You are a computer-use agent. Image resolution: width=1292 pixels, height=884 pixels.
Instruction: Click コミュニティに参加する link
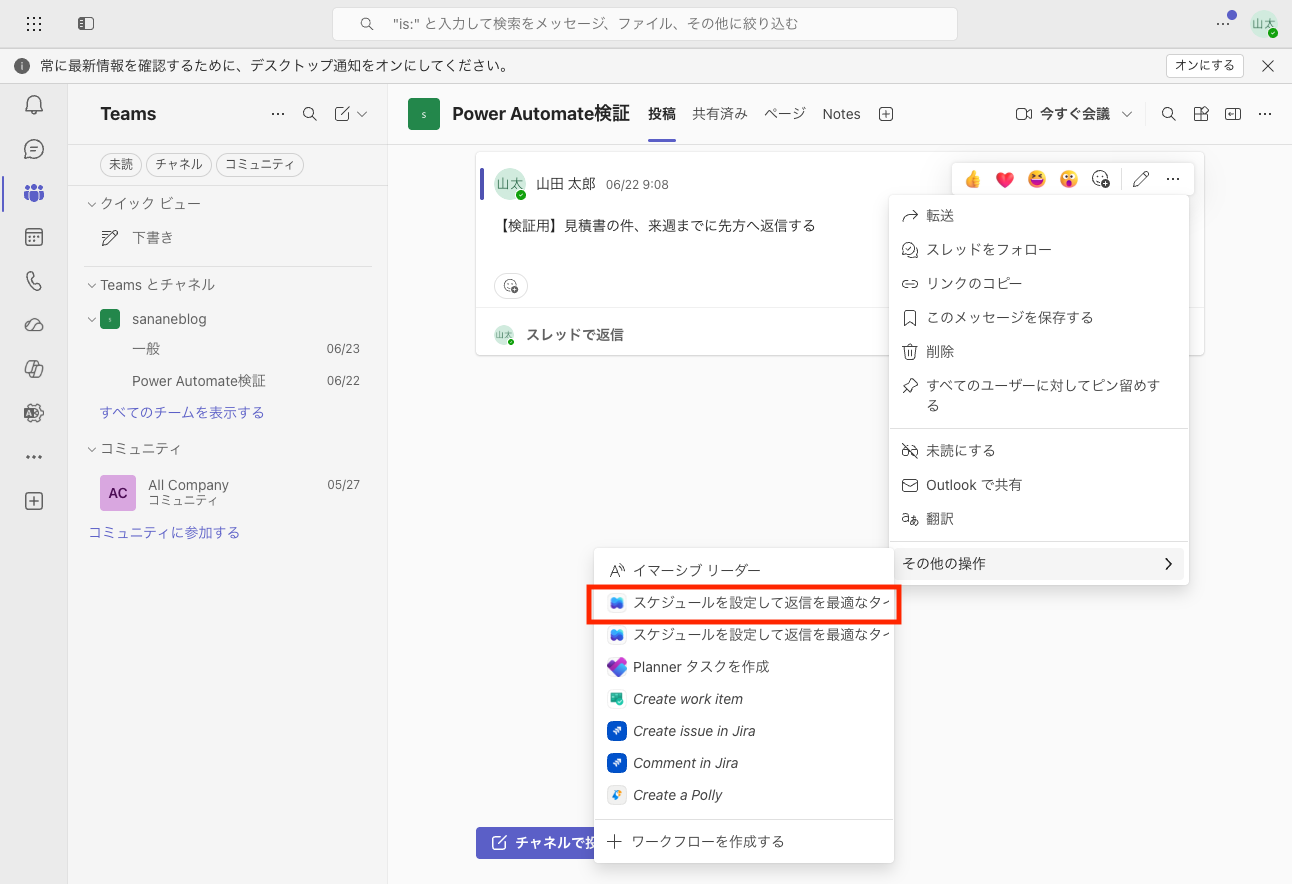click(x=165, y=533)
